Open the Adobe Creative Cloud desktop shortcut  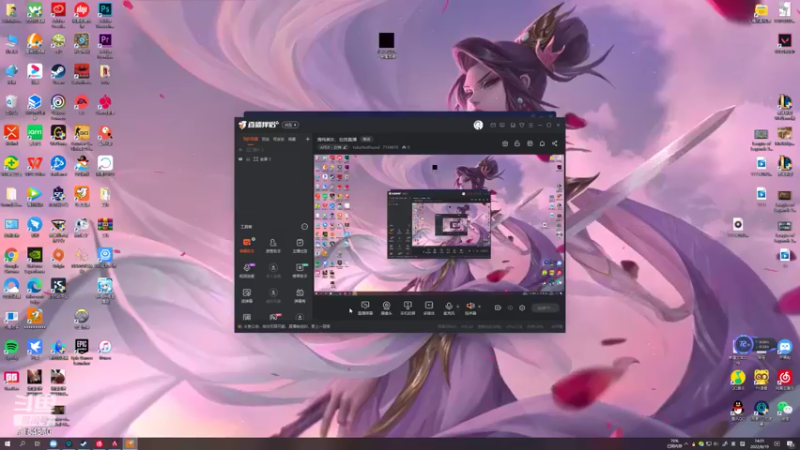pyautogui.click(x=58, y=13)
